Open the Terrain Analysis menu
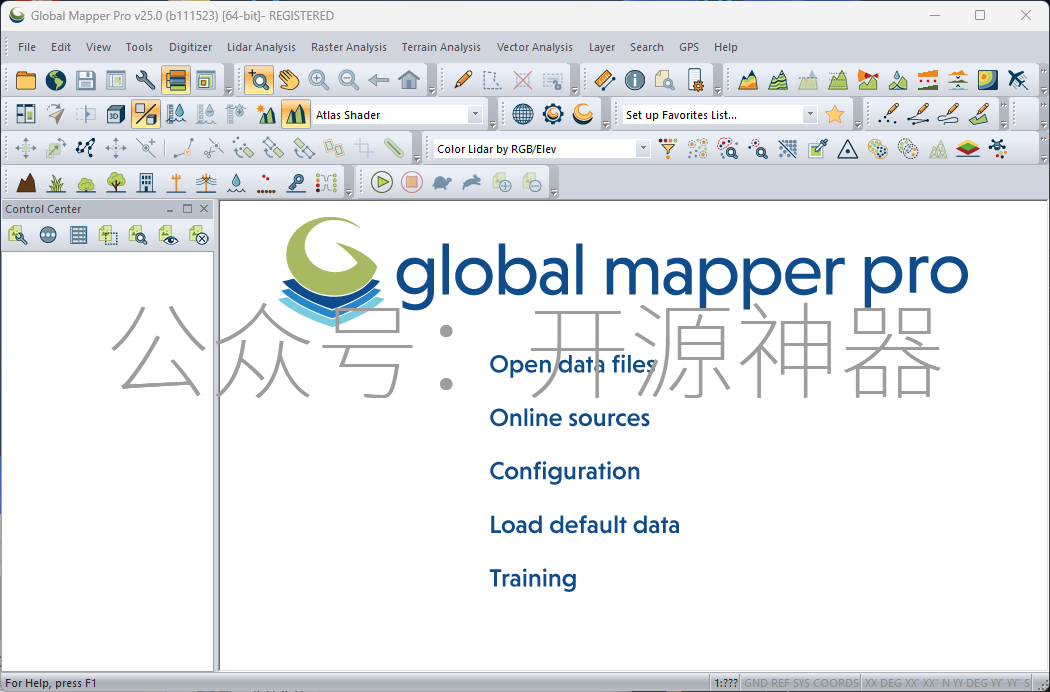Image resolution: width=1050 pixels, height=692 pixels. [x=441, y=47]
